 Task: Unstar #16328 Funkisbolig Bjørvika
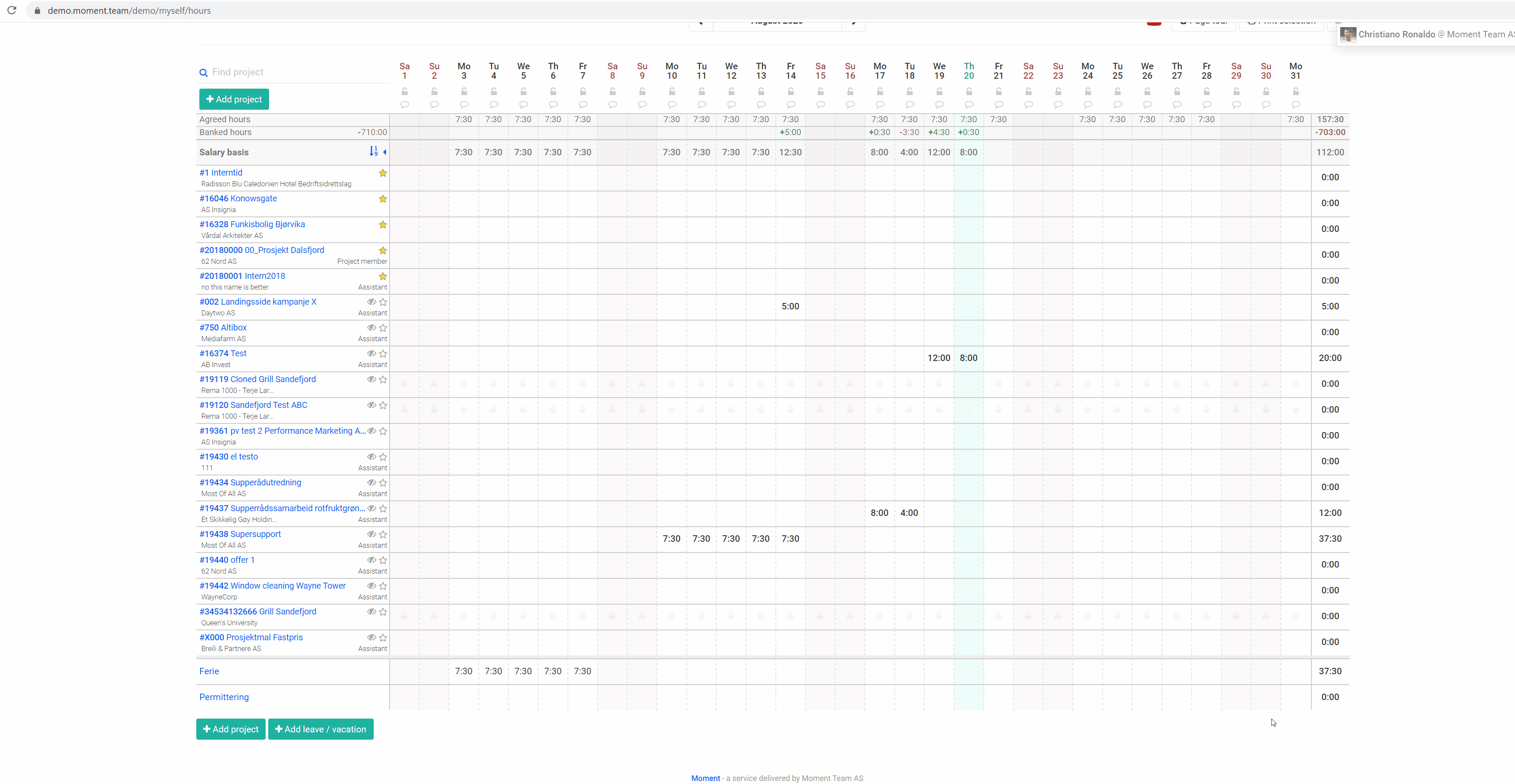coord(383,225)
